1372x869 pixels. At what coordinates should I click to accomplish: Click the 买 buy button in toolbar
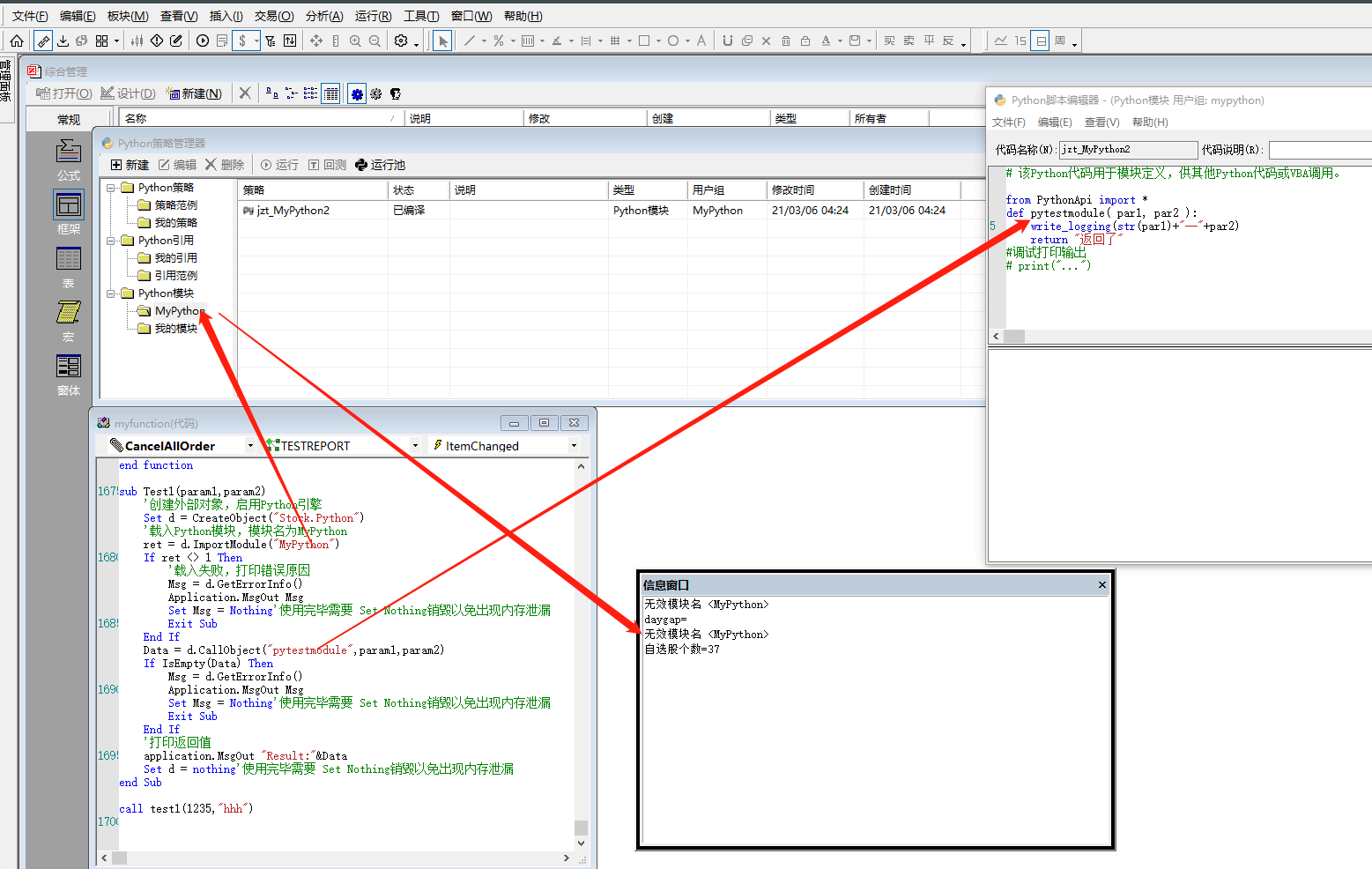pos(889,41)
